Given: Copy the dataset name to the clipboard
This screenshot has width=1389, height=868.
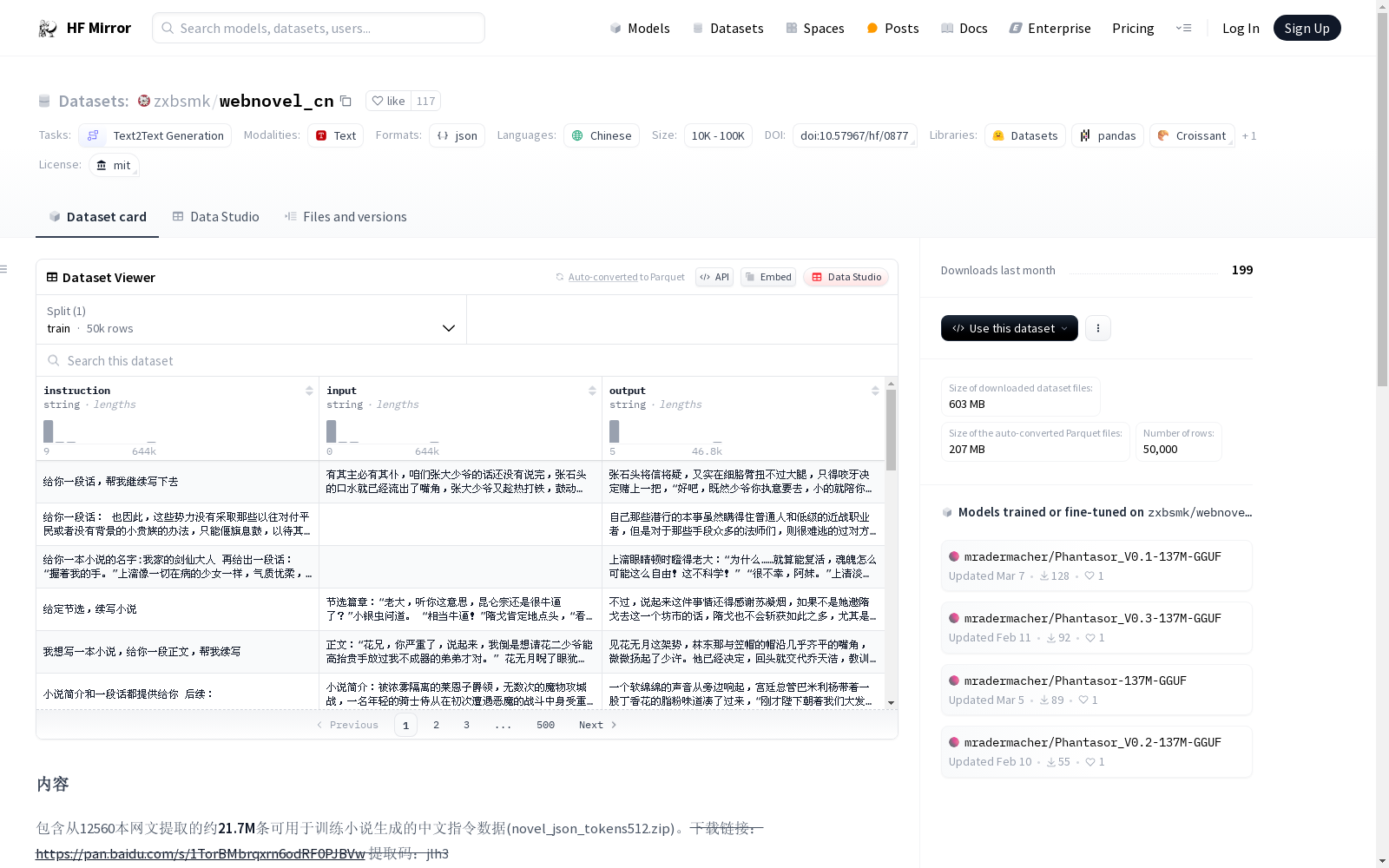Looking at the screenshot, I should pos(346,101).
